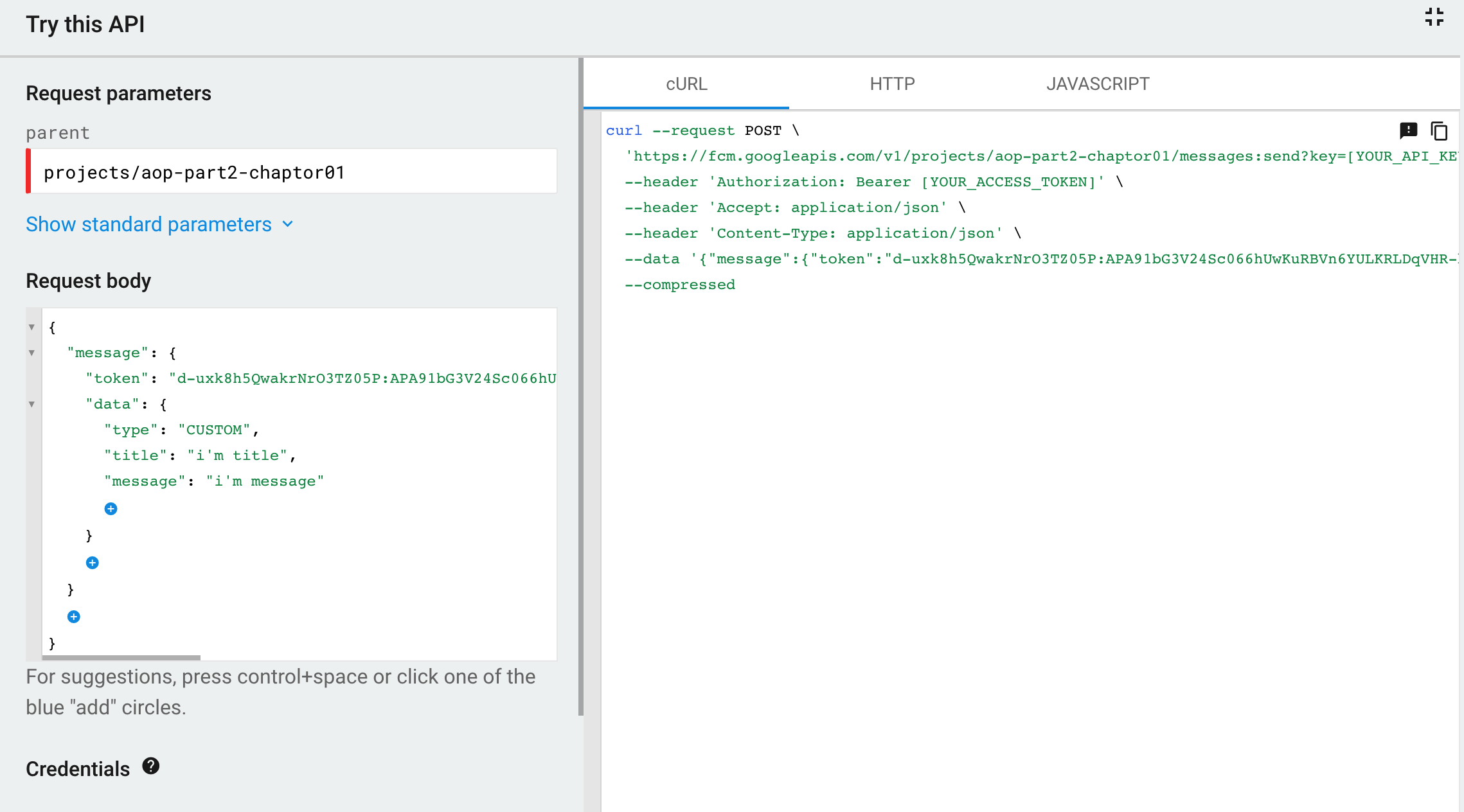
Task: Click the "CUSTOM" type value in request body
Action: (214, 430)
